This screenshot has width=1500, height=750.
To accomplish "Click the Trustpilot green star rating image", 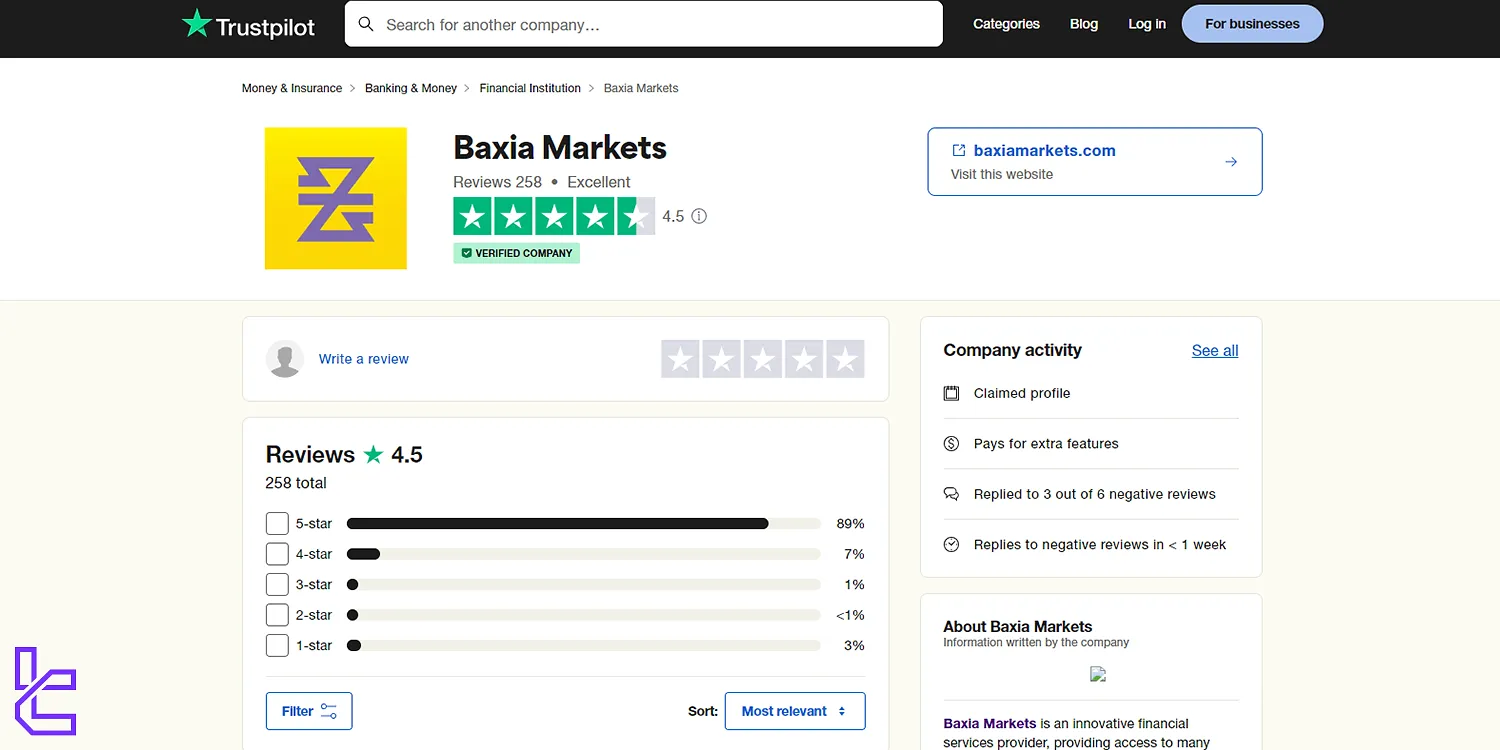I will tap(554, 216).
